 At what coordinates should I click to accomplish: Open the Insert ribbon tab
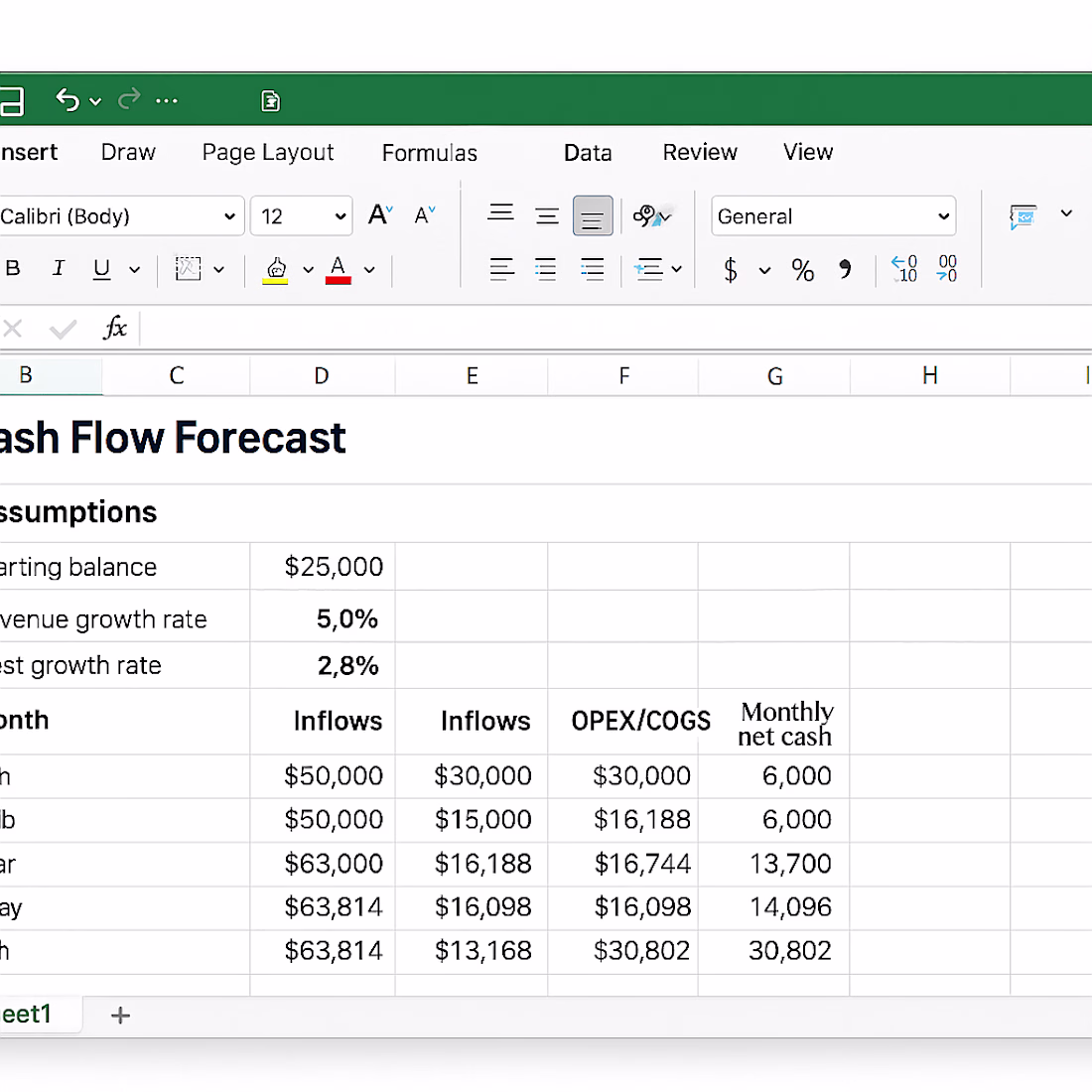[x=29, y=152]
